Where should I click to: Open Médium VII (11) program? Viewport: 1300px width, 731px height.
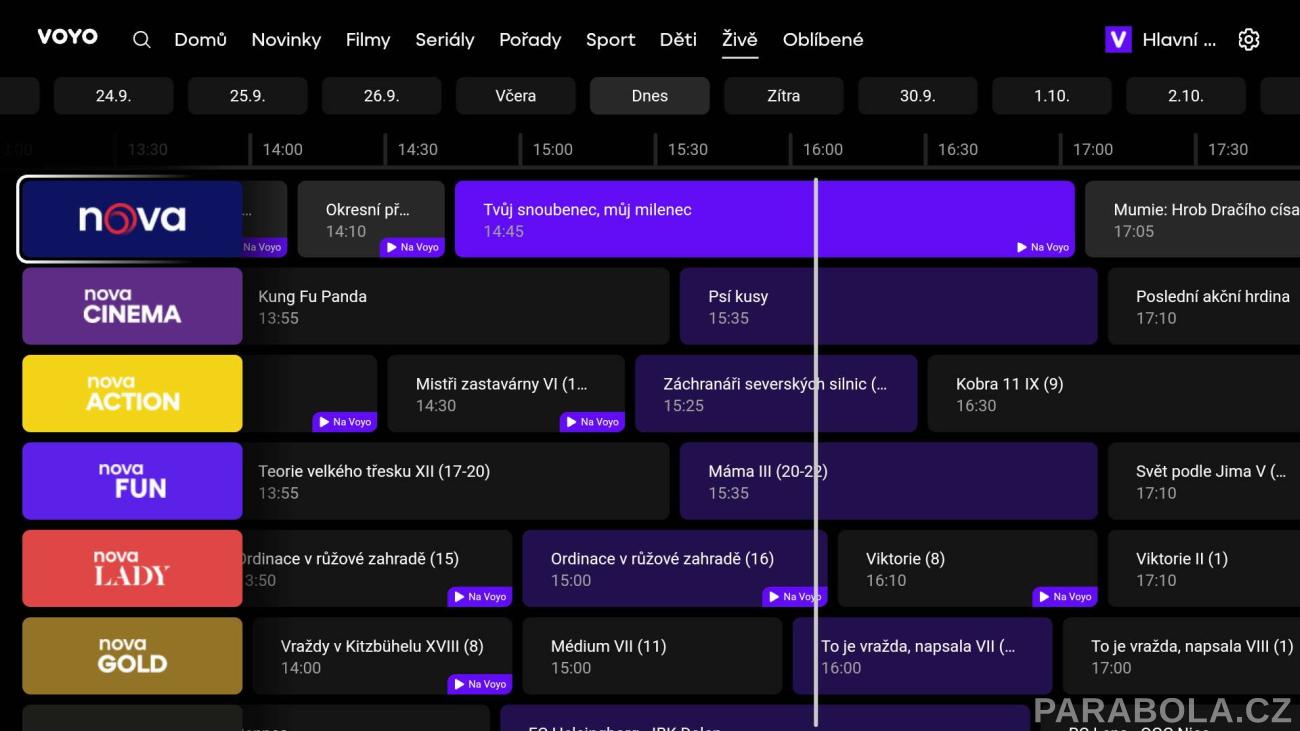point(652,656)
